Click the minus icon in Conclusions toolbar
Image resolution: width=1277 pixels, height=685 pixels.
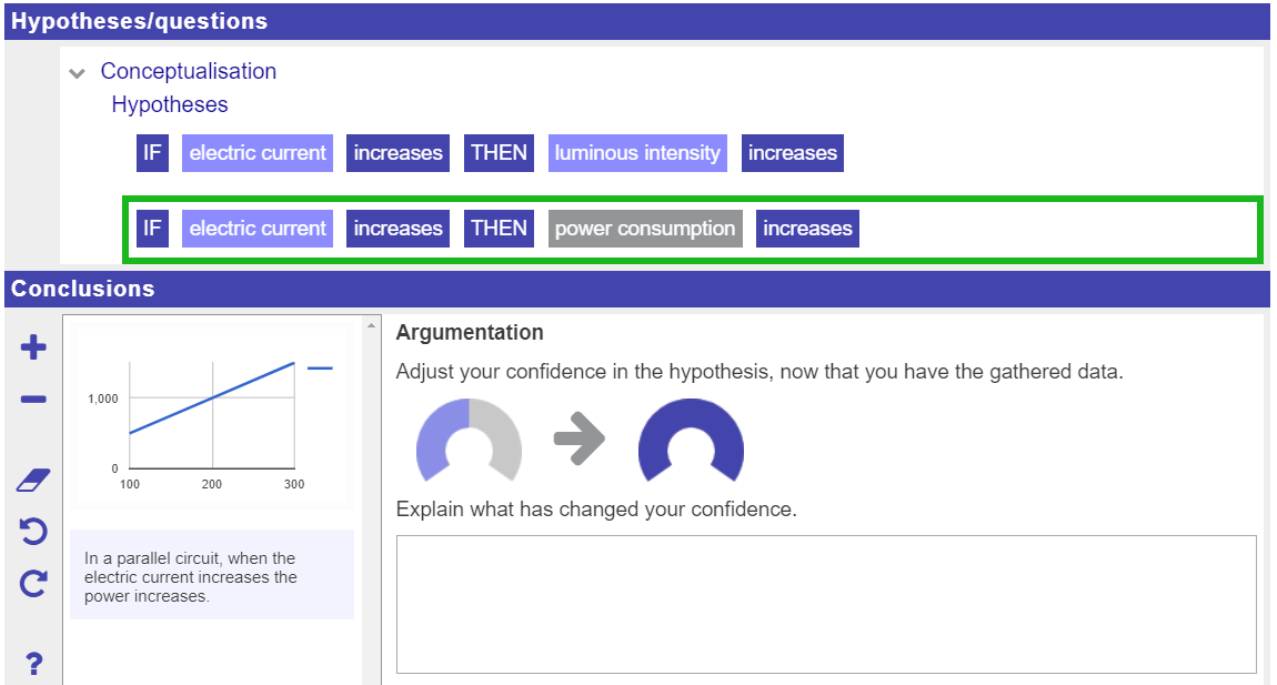pos(34,400)
